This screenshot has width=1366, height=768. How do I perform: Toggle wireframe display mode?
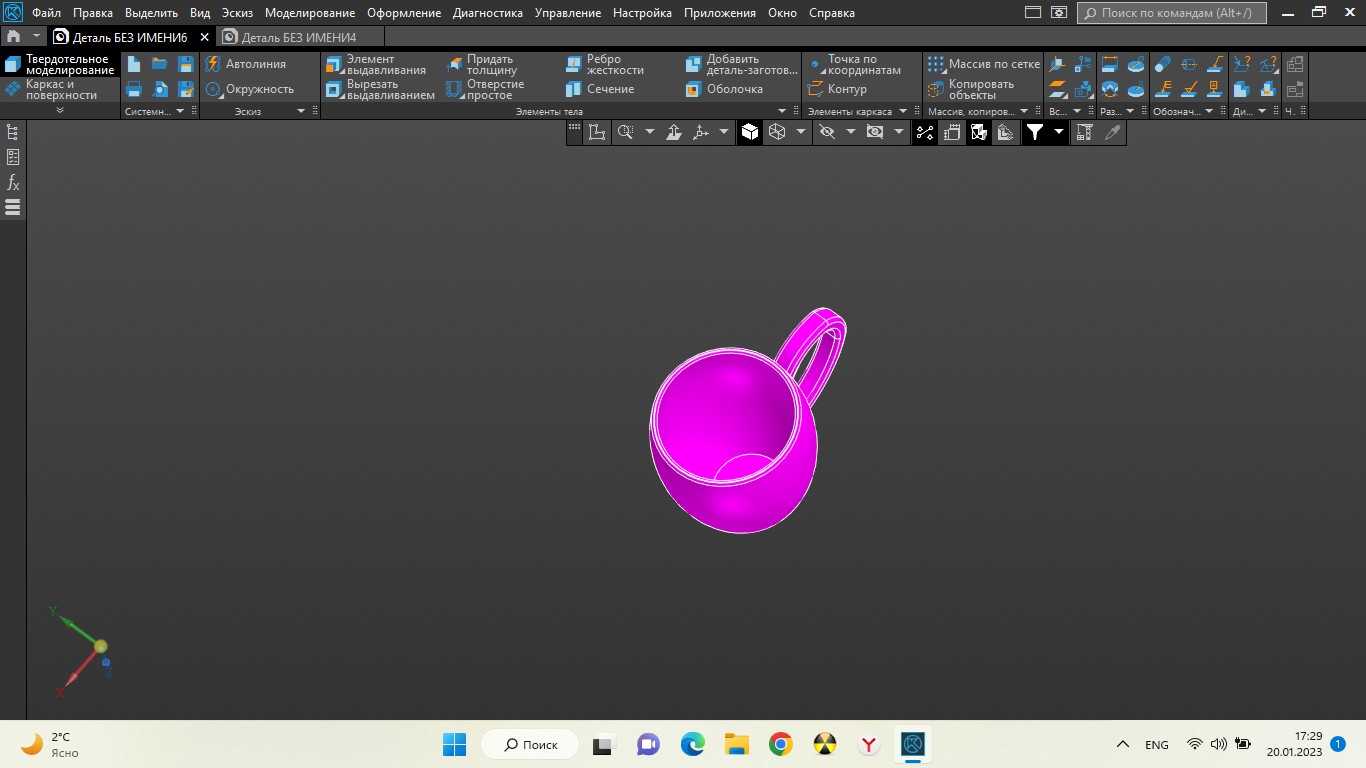tap(776, 132)
